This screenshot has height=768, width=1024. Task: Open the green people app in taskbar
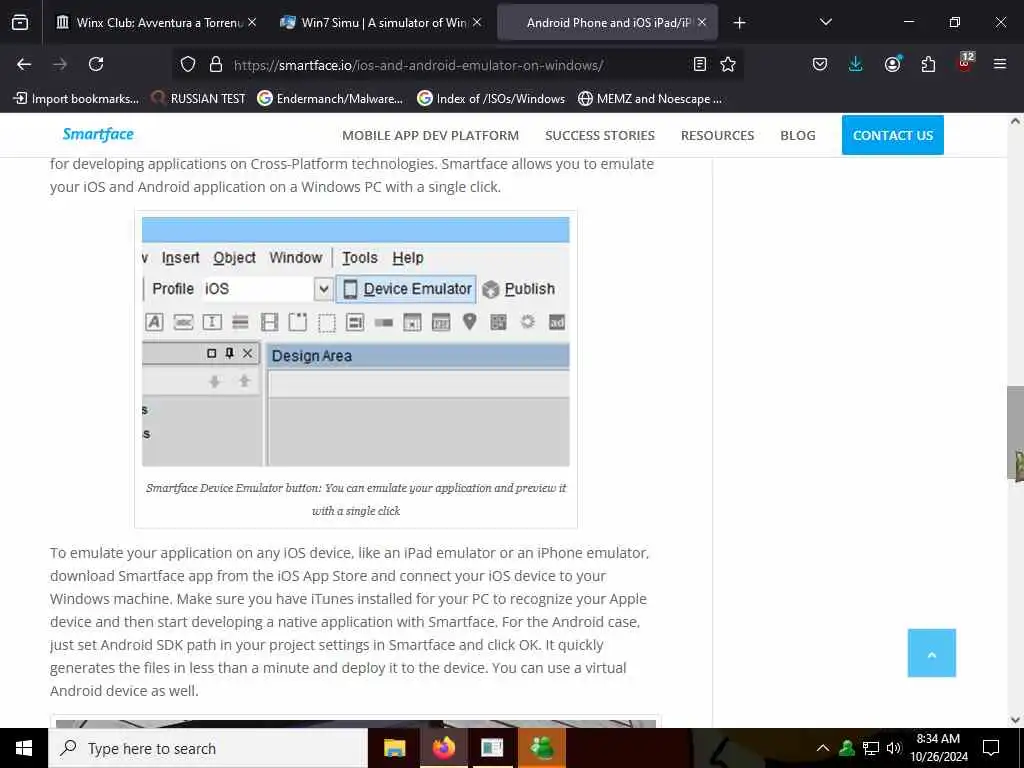point(541,748)
